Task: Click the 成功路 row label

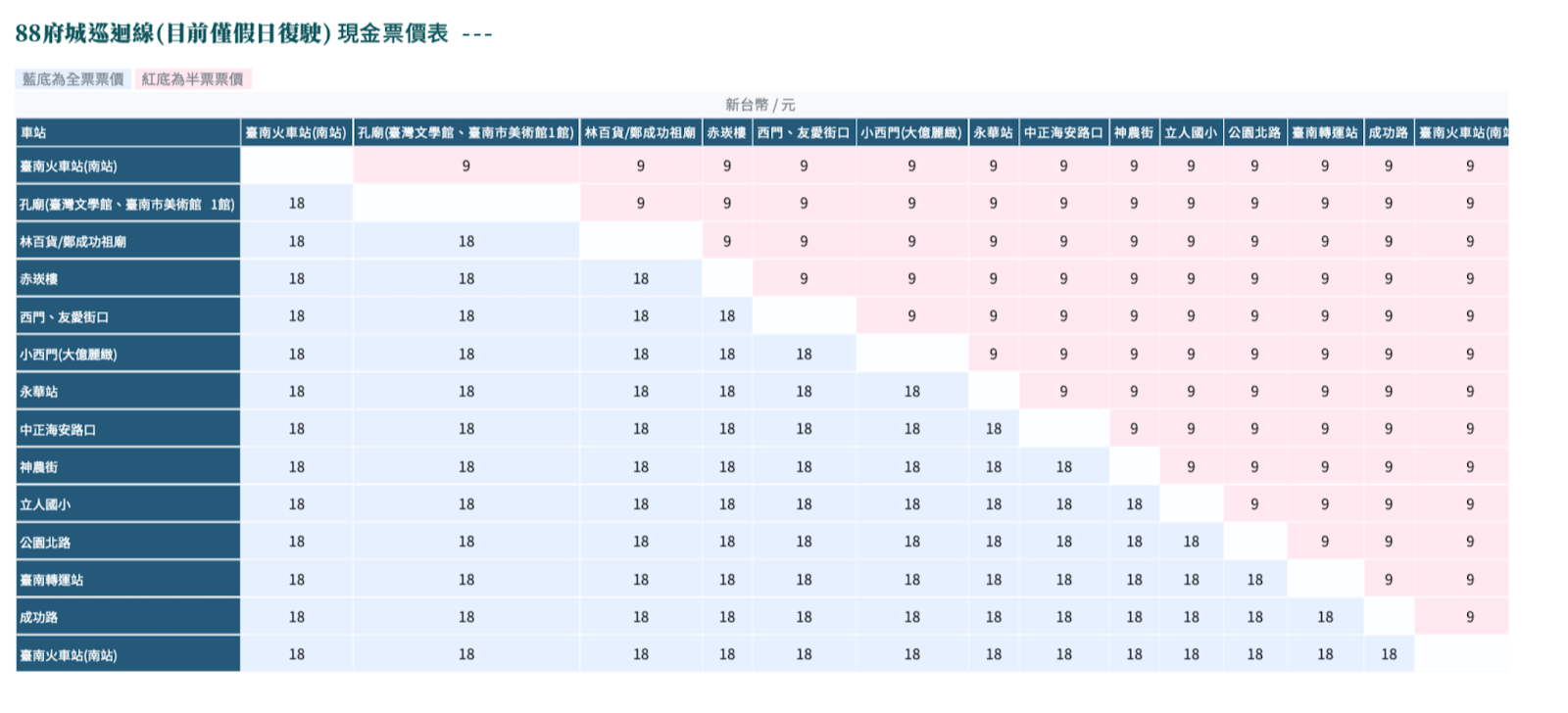Action: (128, 617)
